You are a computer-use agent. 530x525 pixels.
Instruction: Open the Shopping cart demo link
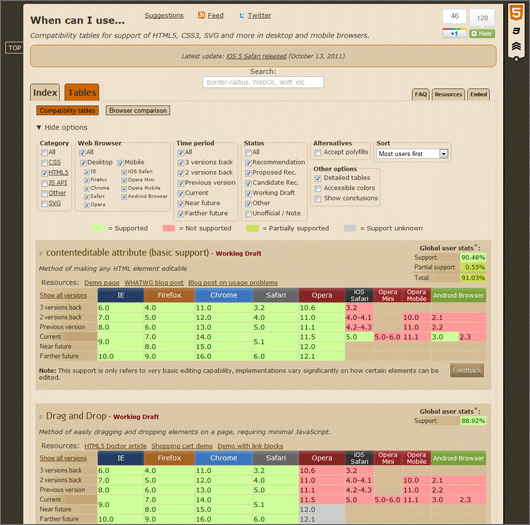pyautogui.click(x=182, y=446)
